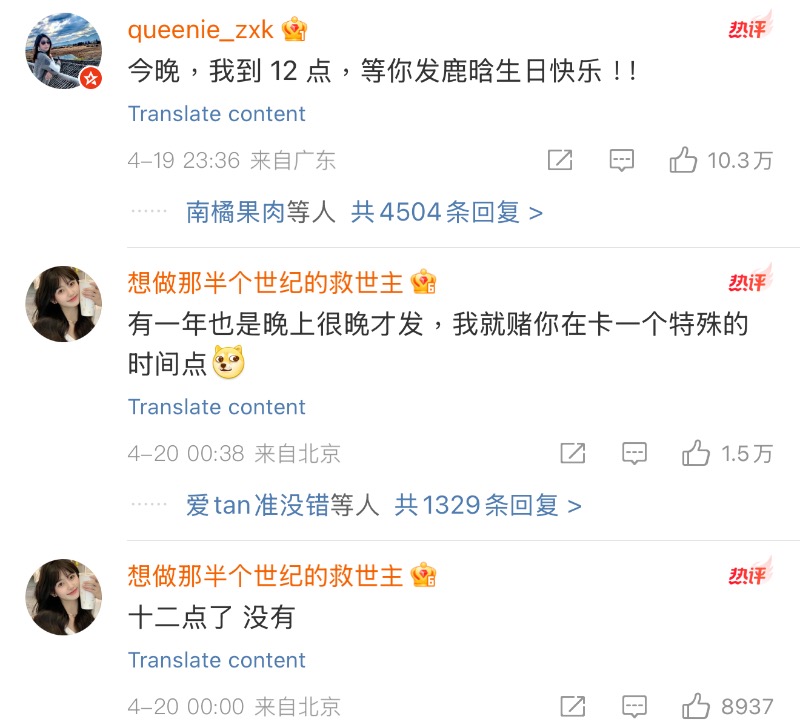Open queenie_zxk's profile via username
The width and height of the screenshot is (800, 722).
click(200, 30)
